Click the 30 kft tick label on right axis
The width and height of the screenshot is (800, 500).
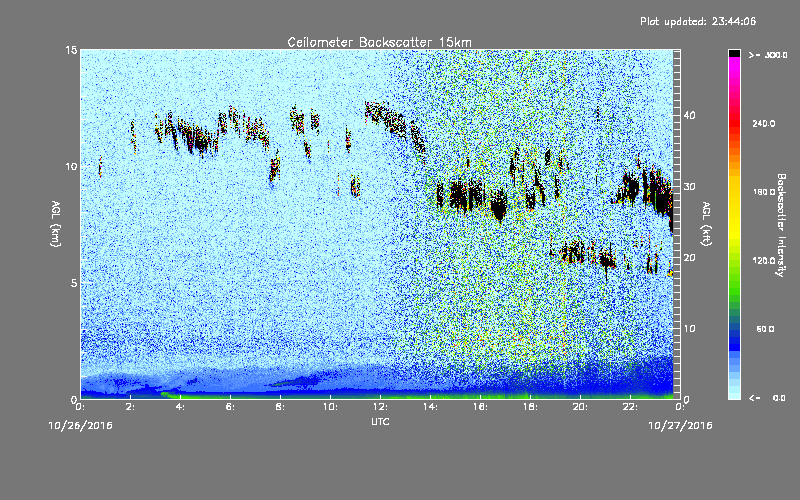690,186
